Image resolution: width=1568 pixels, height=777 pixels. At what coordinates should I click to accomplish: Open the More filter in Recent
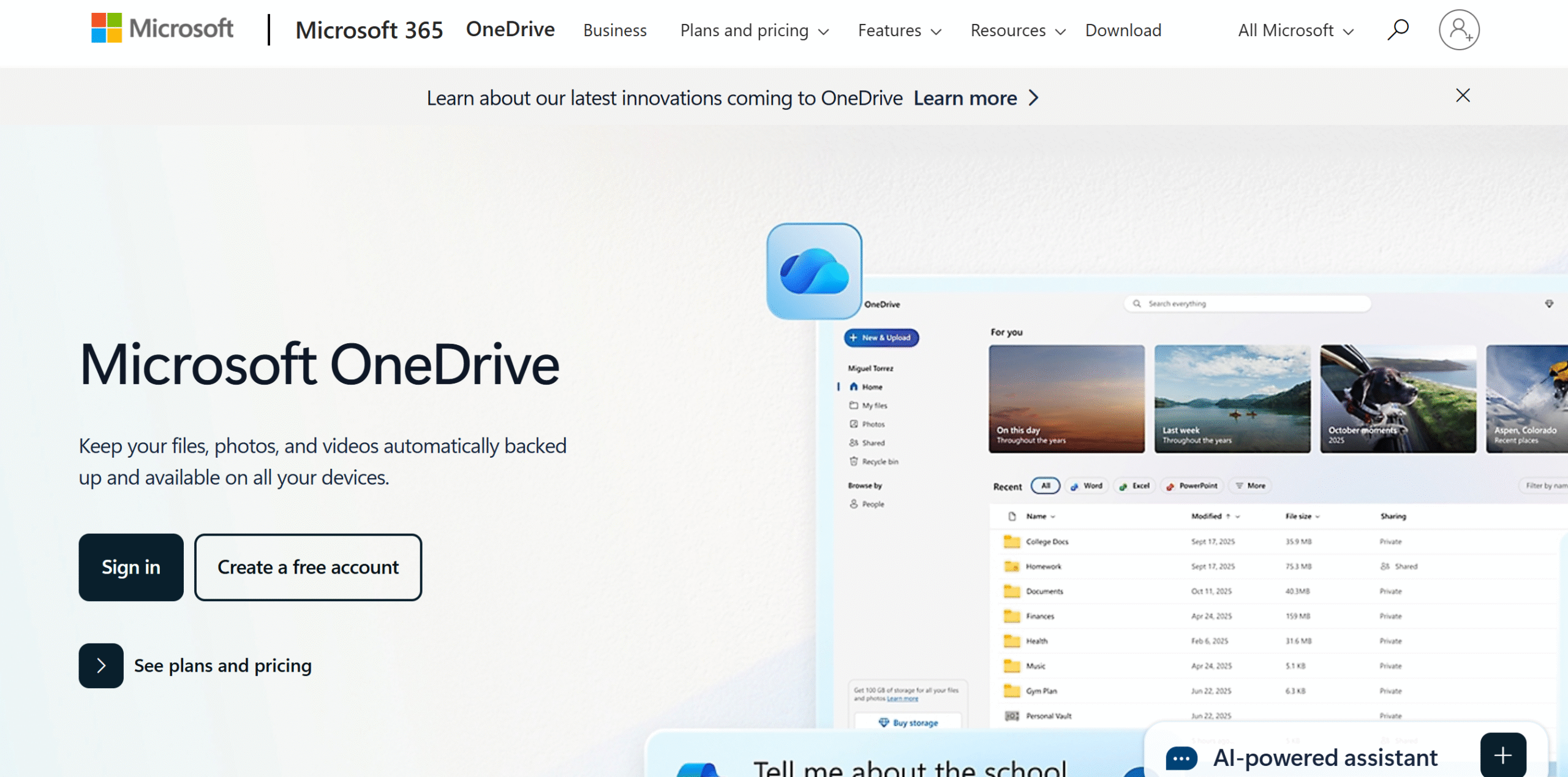[x=1250, y=485]
